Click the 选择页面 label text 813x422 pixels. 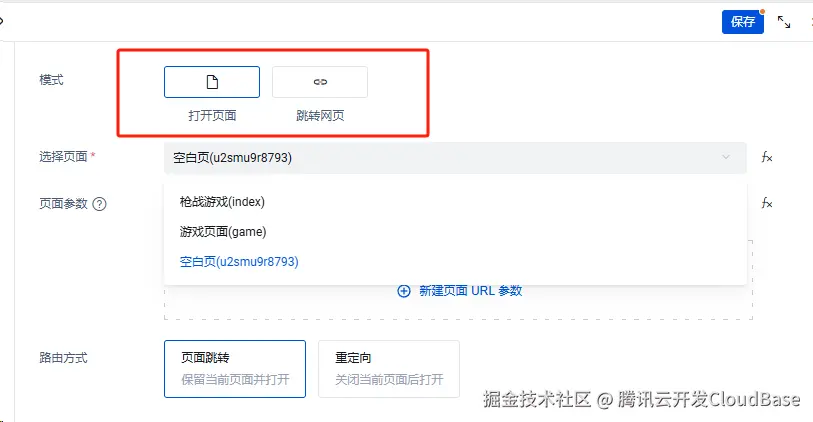[x=63, y=157]
